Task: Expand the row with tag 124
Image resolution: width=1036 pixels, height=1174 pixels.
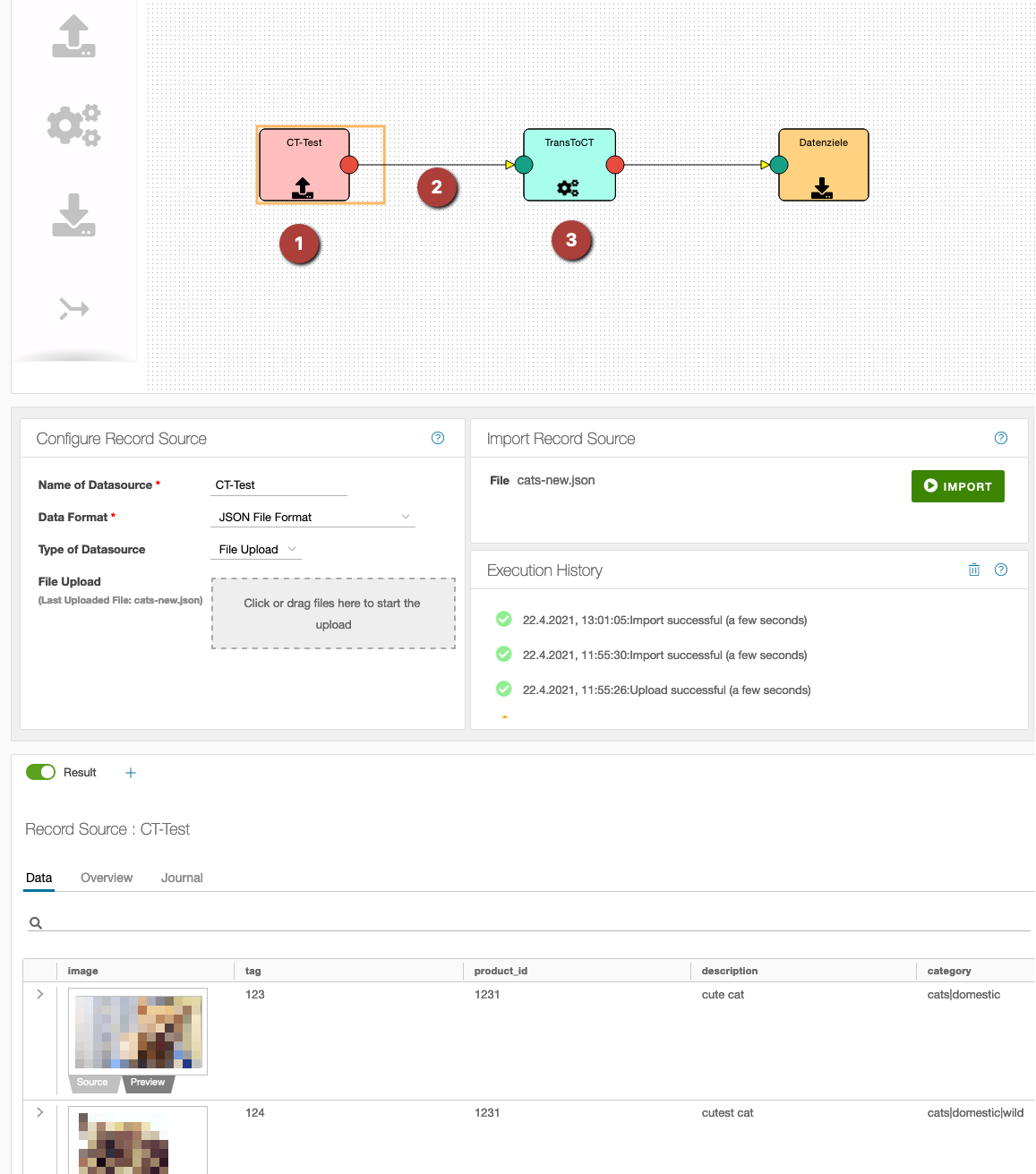Action: pos(40,1112)
